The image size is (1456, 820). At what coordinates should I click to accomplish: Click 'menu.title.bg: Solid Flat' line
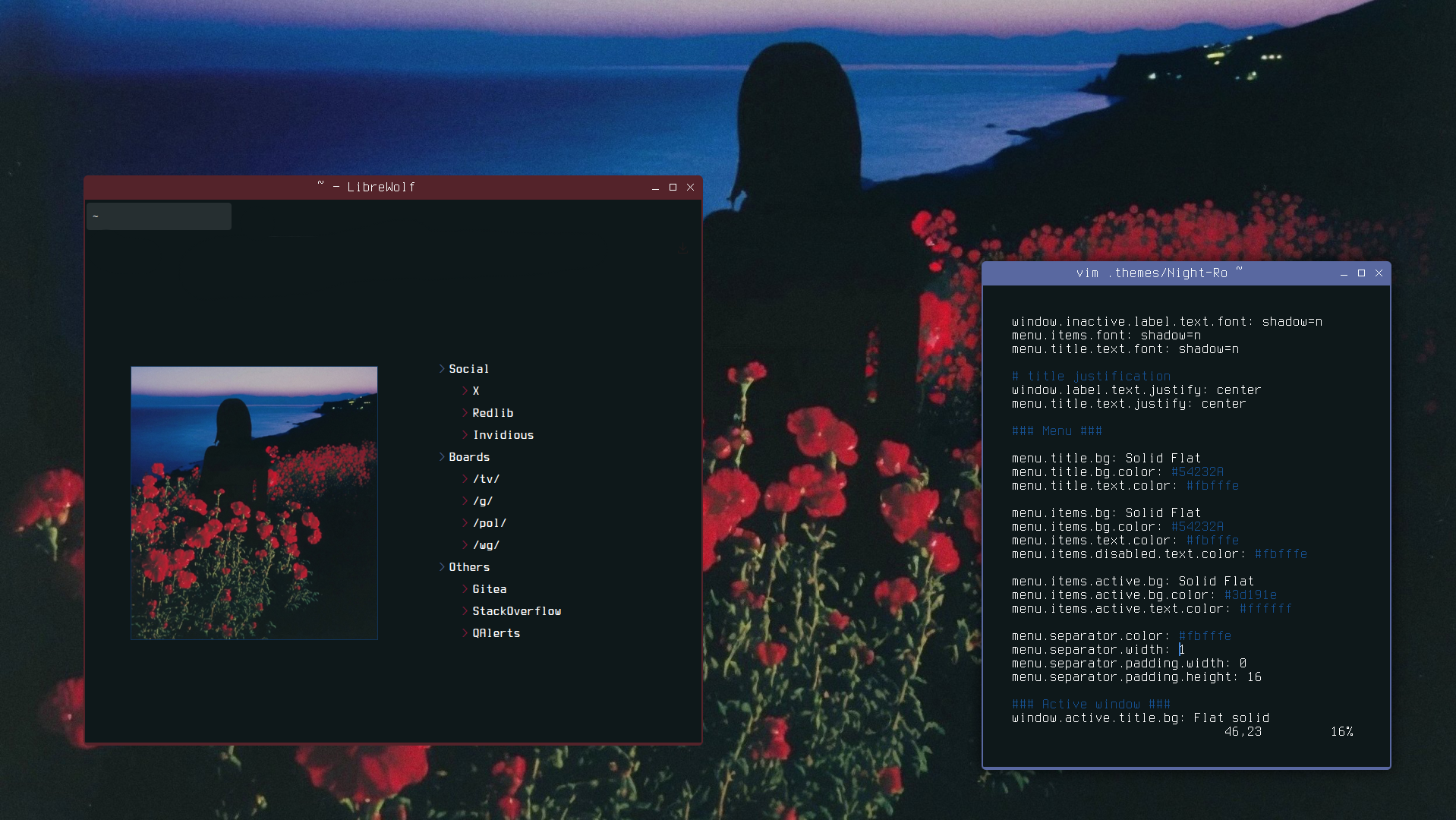point(1106,459)
